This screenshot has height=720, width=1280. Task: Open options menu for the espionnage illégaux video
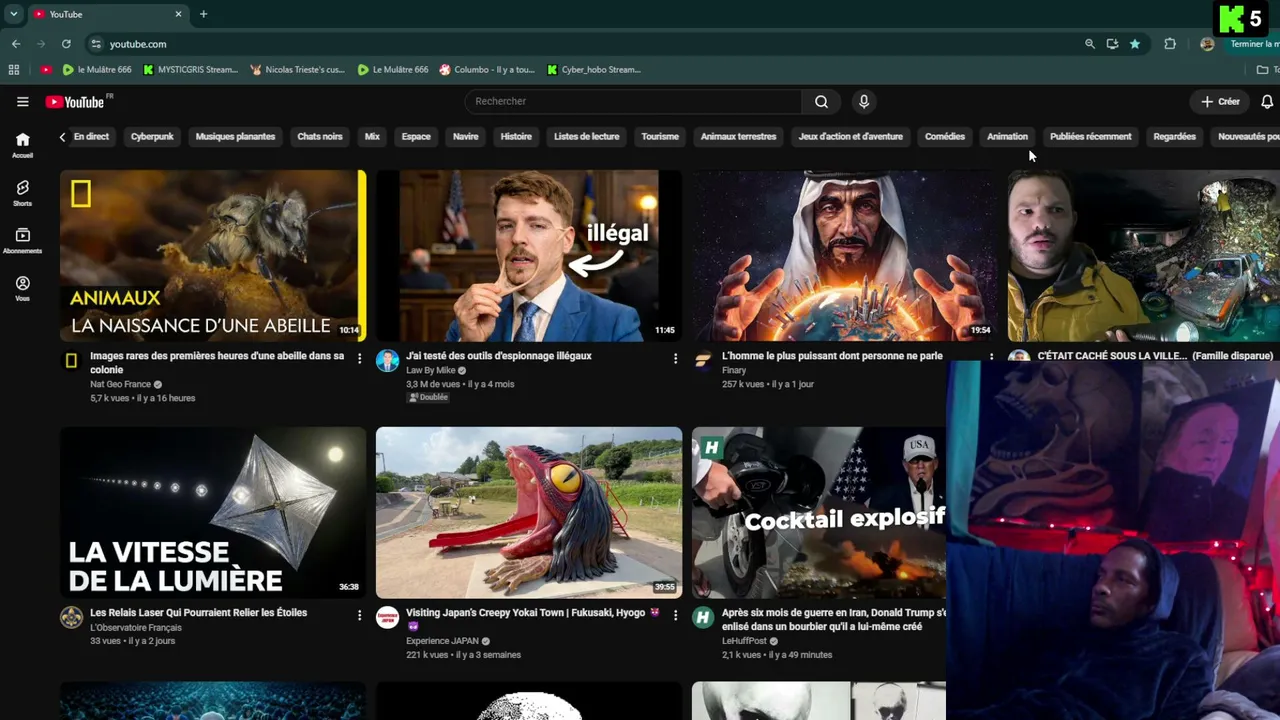pos(675,358)
